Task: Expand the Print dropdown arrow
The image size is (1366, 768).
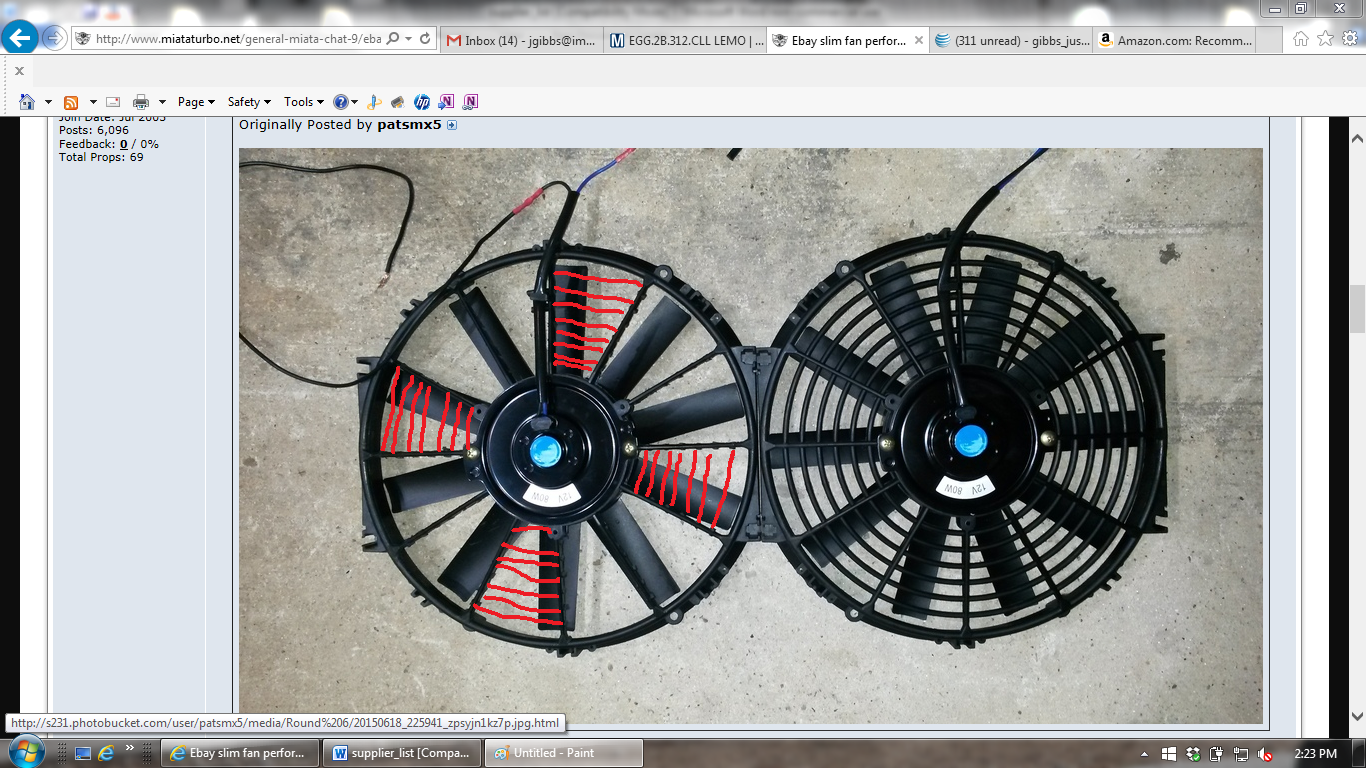Action: tap(162, 102)
